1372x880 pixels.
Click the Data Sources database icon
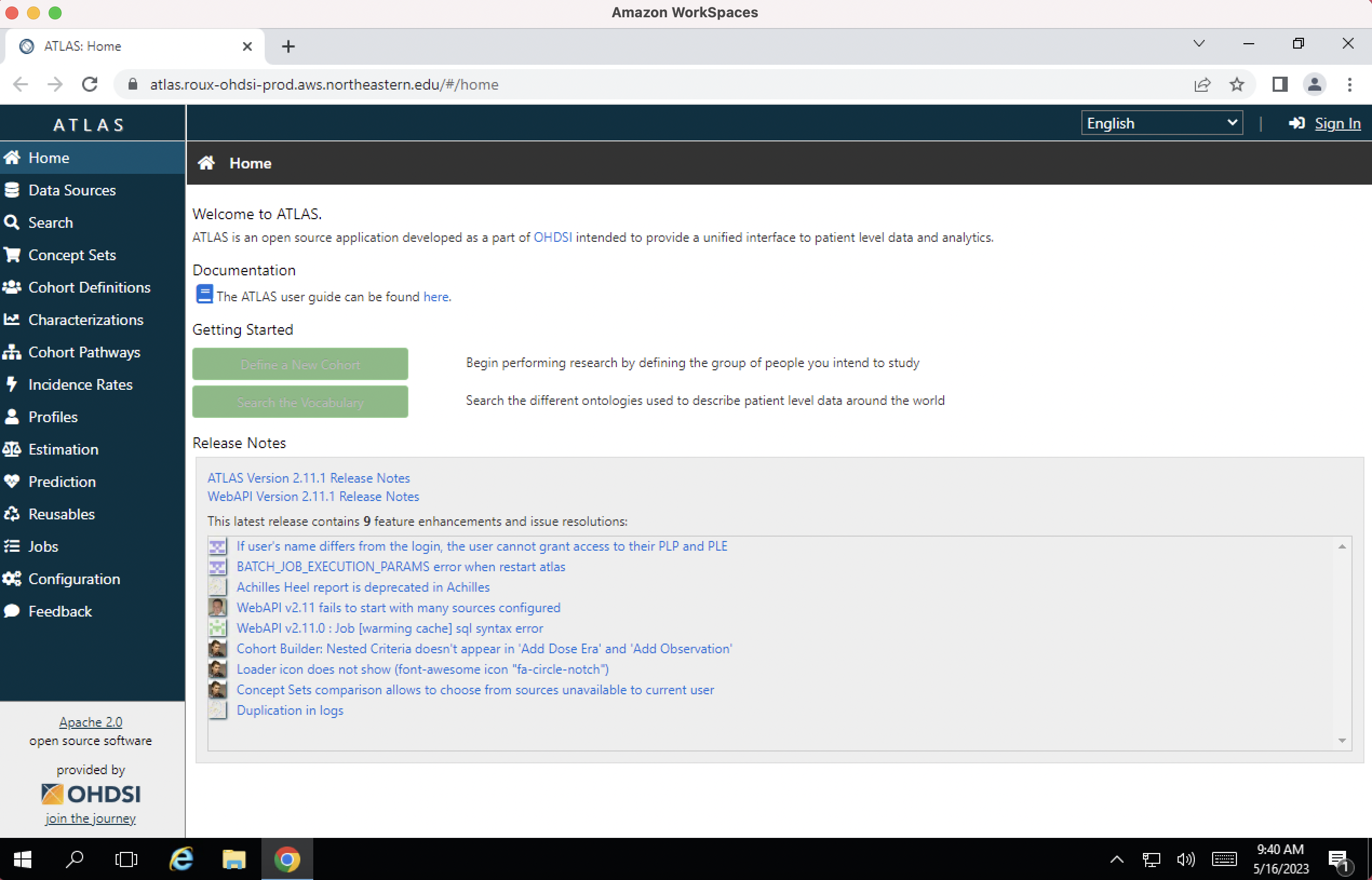tap(12, 189)
